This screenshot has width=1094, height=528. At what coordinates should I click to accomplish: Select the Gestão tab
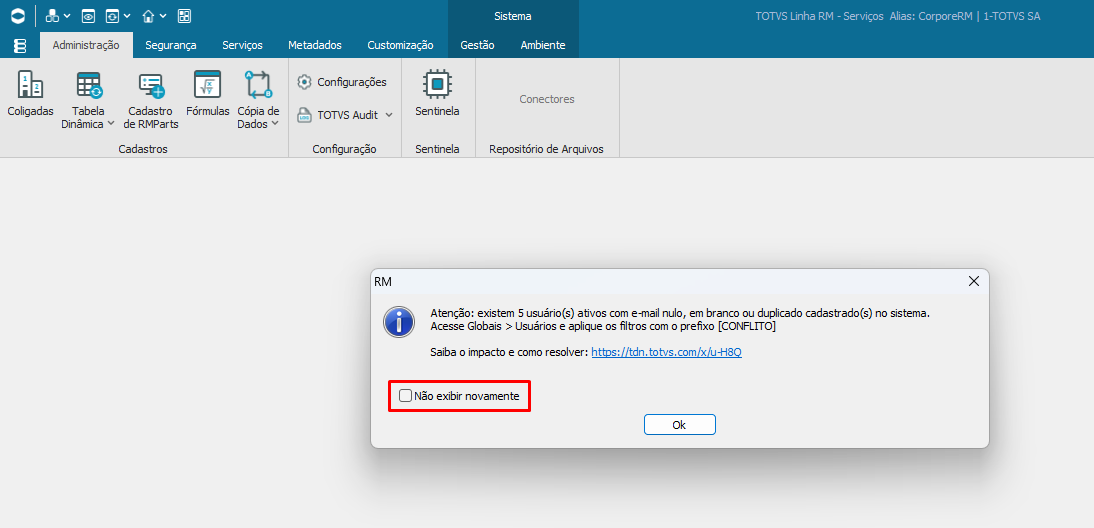[x=477, y=45]
